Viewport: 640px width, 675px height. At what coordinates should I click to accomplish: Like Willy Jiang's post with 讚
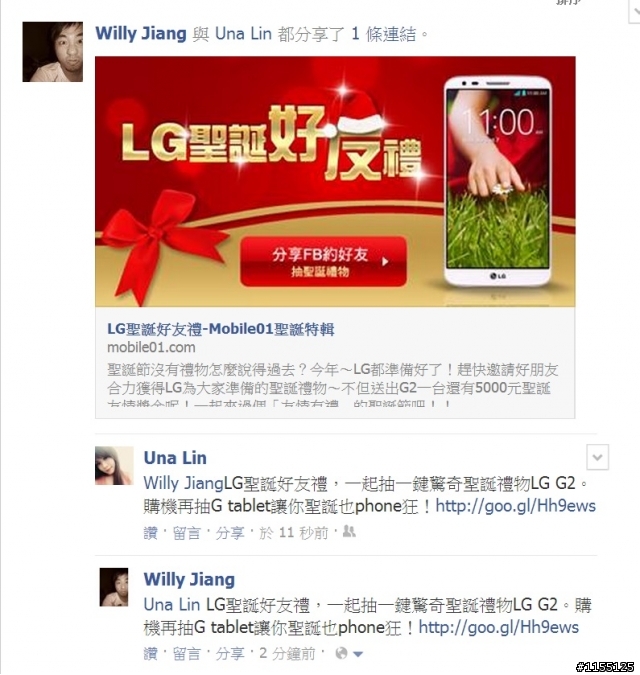point(151,653)
